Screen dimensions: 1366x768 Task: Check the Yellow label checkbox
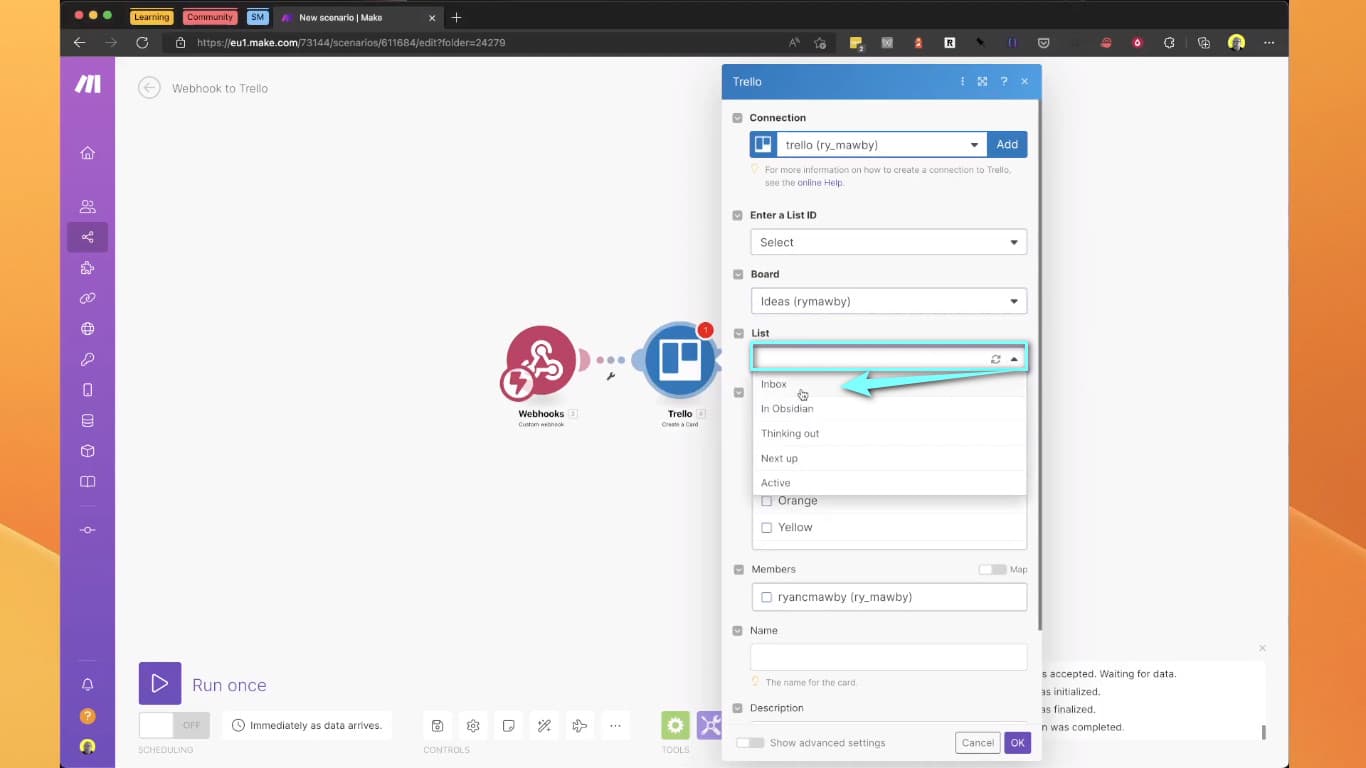click(767, 528)
